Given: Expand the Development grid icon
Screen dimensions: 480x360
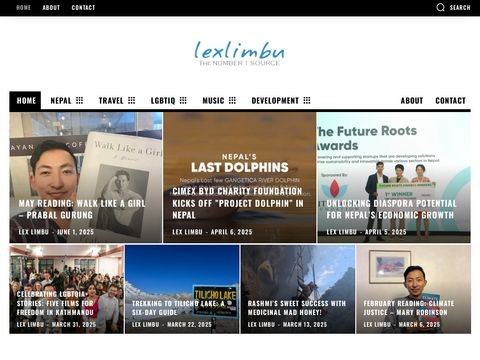Looking at the screenshot, I should [307, 100].
